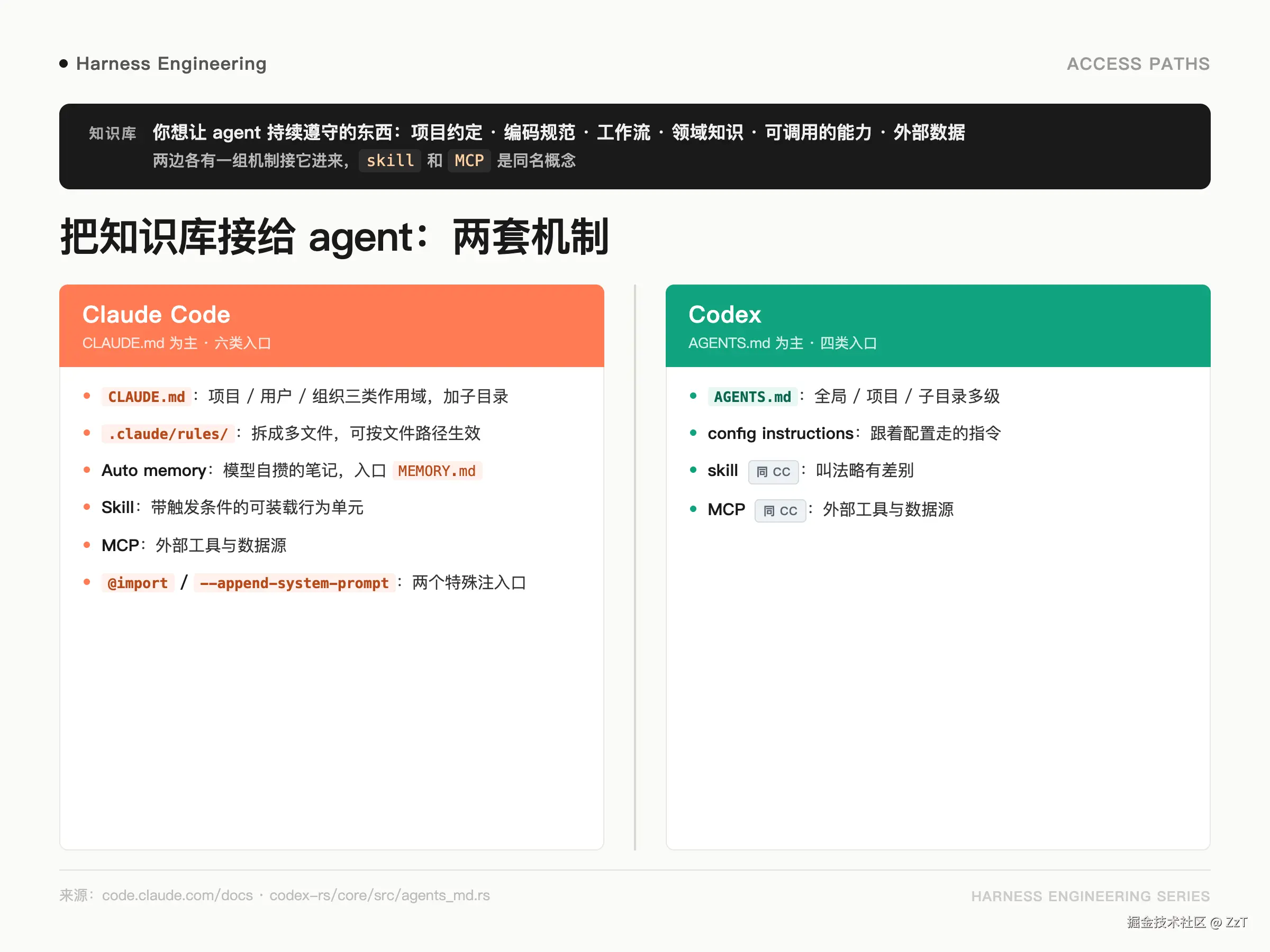Click the "MCP" label in the Codex card
Image resolution: width=1270 pixels, height=952 pixels.
(727, 509)
